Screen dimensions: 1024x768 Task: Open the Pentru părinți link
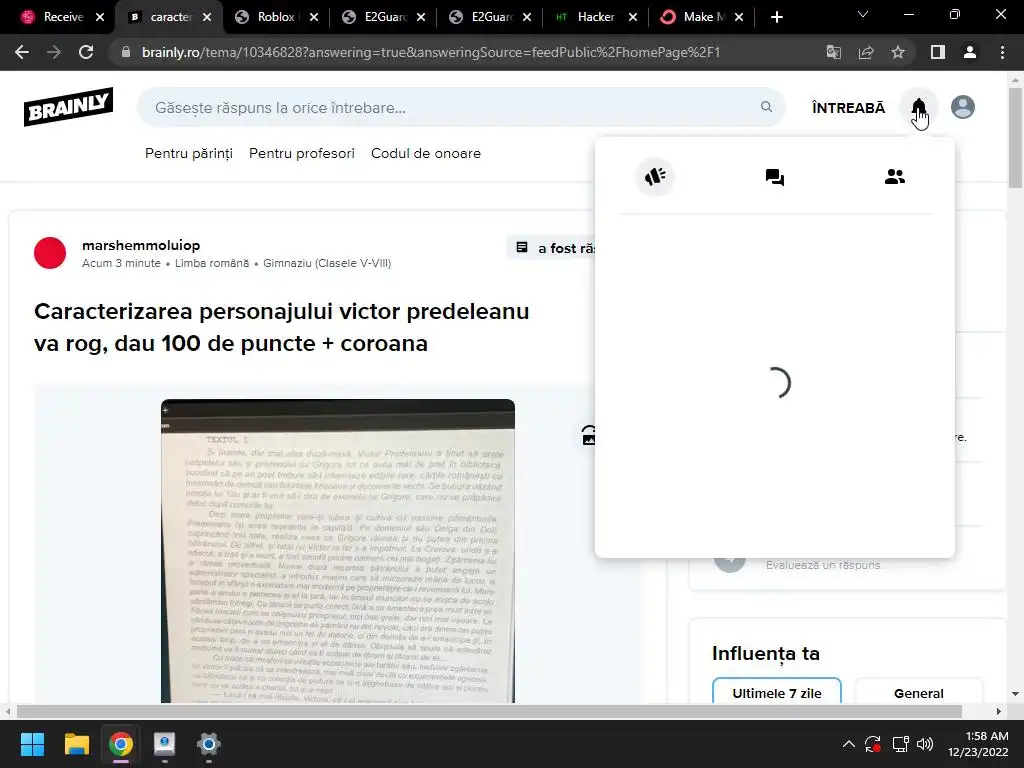pos(189,153)
